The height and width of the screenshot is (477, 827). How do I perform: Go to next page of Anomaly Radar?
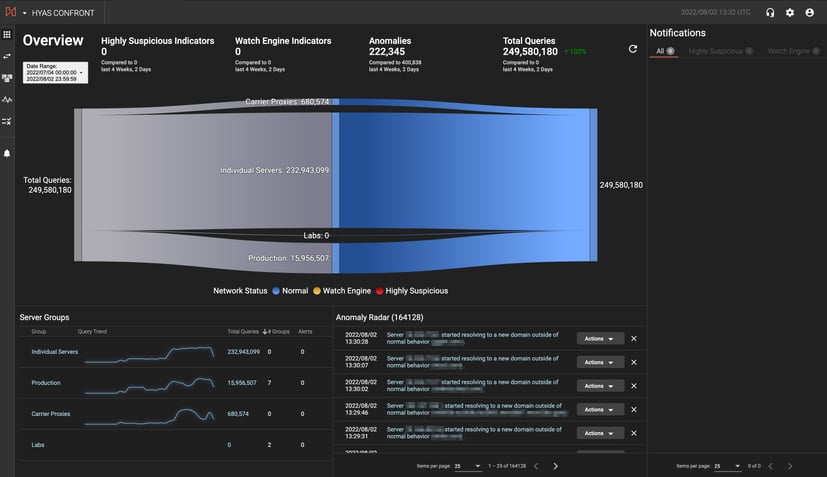tap(555, 466)
